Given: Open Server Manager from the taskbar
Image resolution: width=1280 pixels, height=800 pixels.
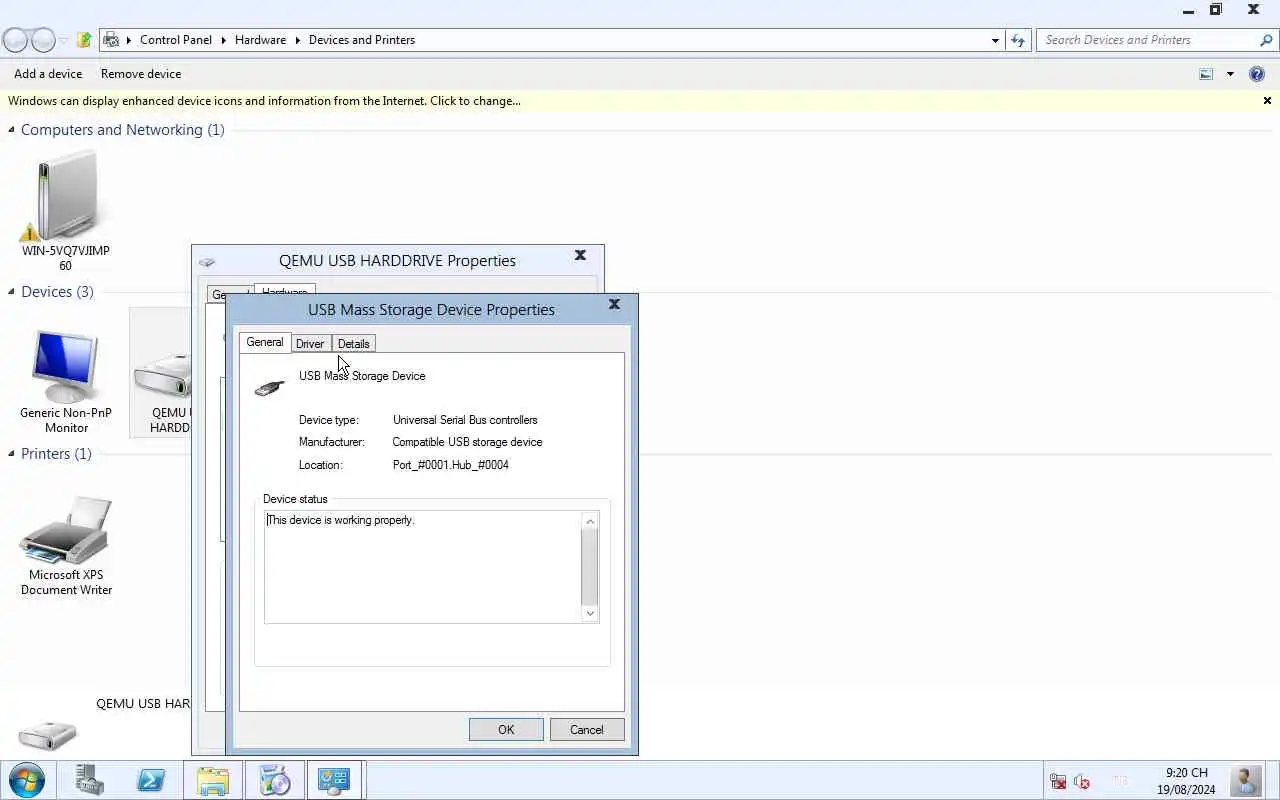Looking at the screenshot, I should coord(90,780).
